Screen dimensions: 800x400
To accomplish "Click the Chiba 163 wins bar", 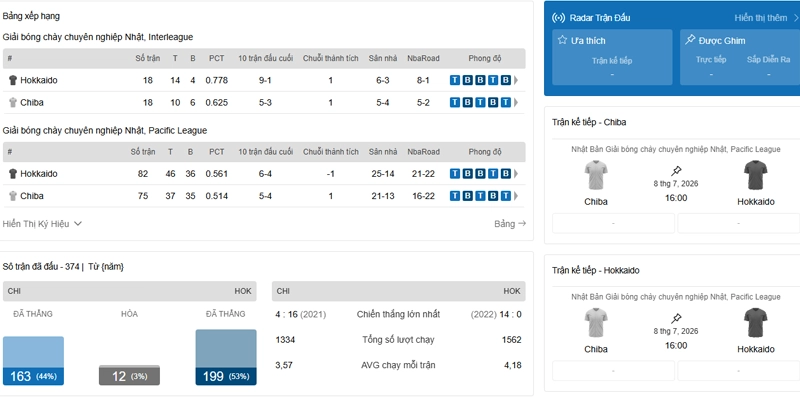I will point(33,361).
